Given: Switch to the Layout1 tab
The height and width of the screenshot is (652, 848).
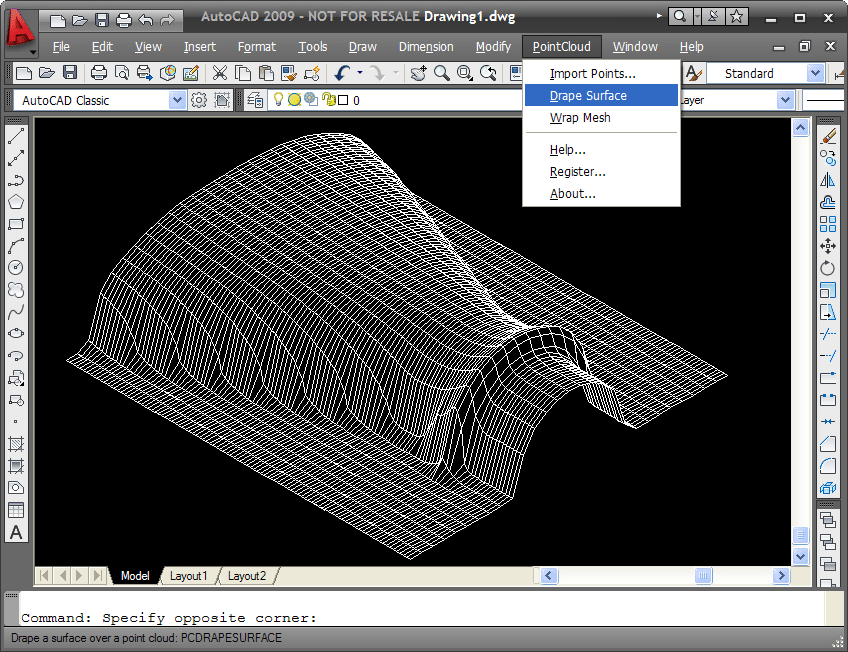Looking at the screenshot, I should click(188, 576).
